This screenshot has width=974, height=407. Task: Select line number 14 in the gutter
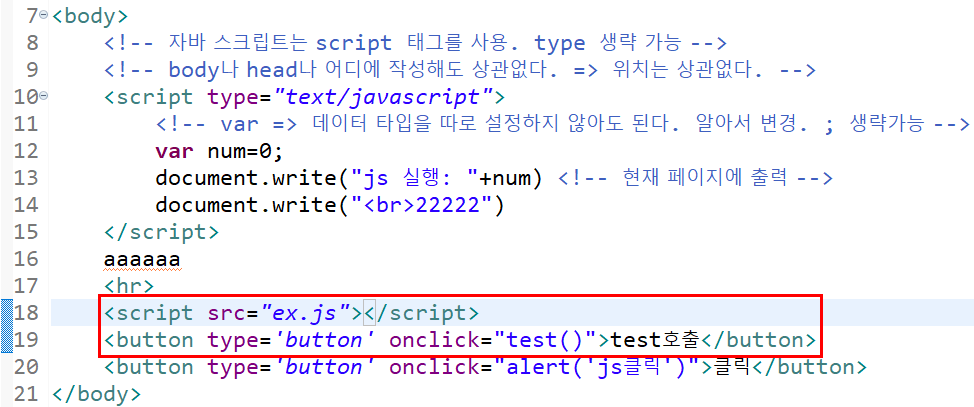(x=26, y=206)
